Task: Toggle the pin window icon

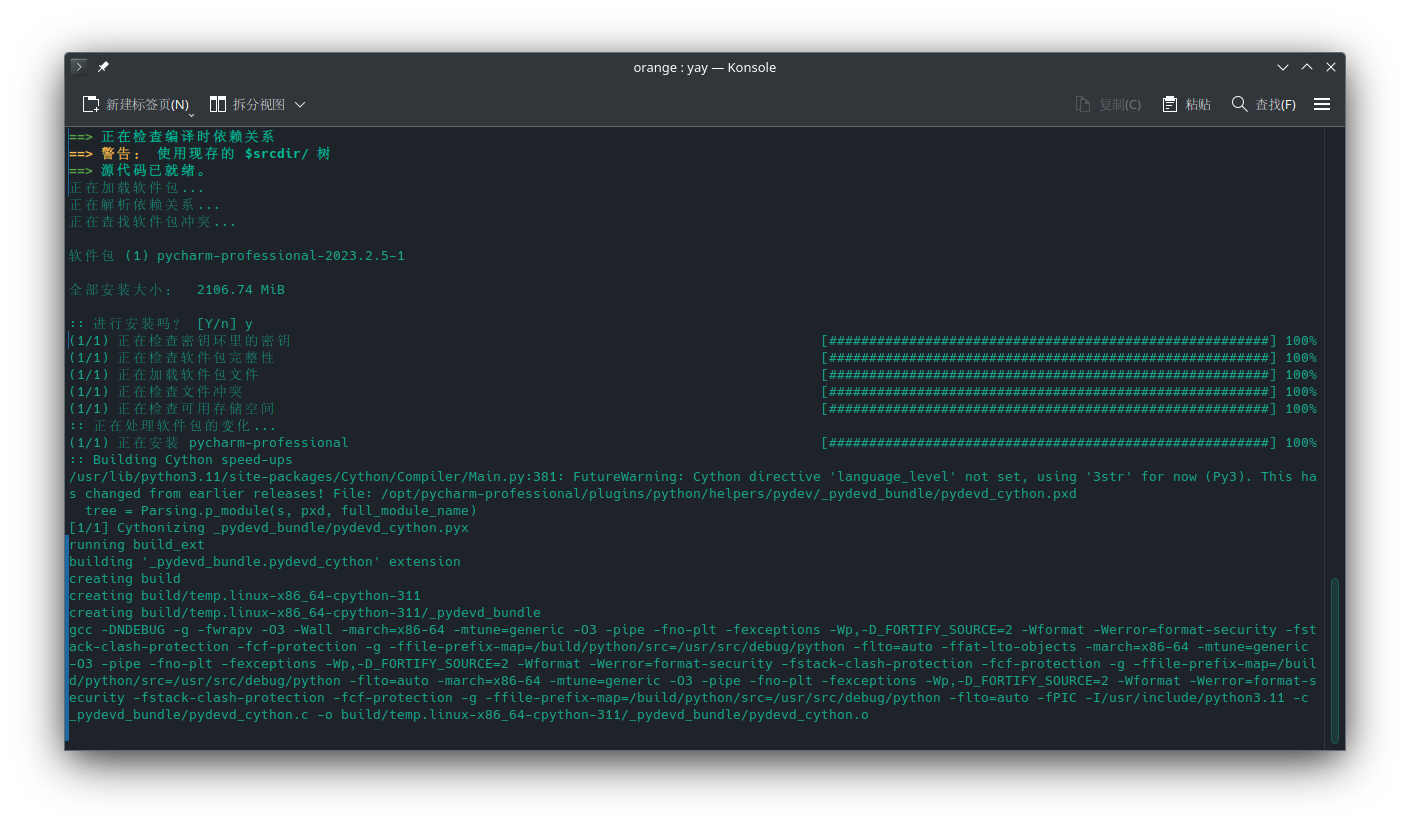Action: 103,67
